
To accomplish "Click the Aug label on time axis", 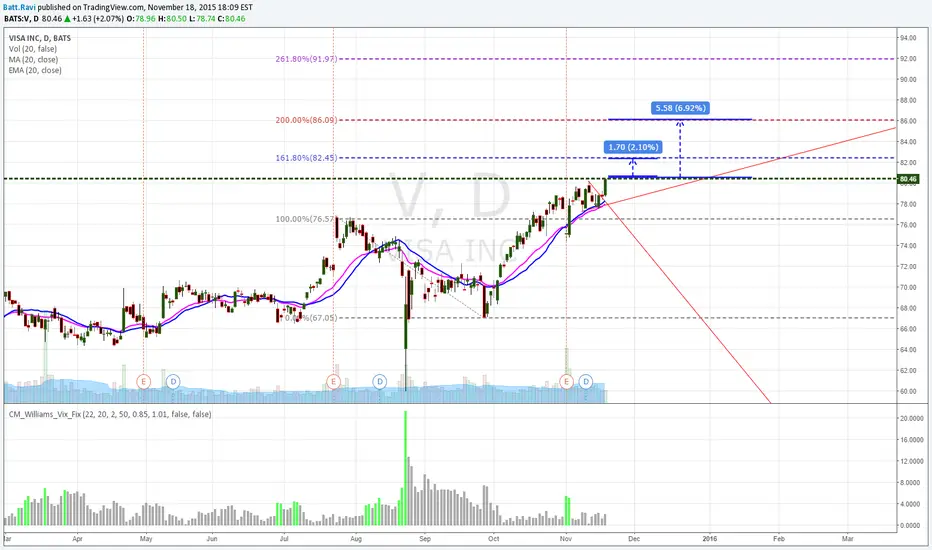I will point(356,539).
